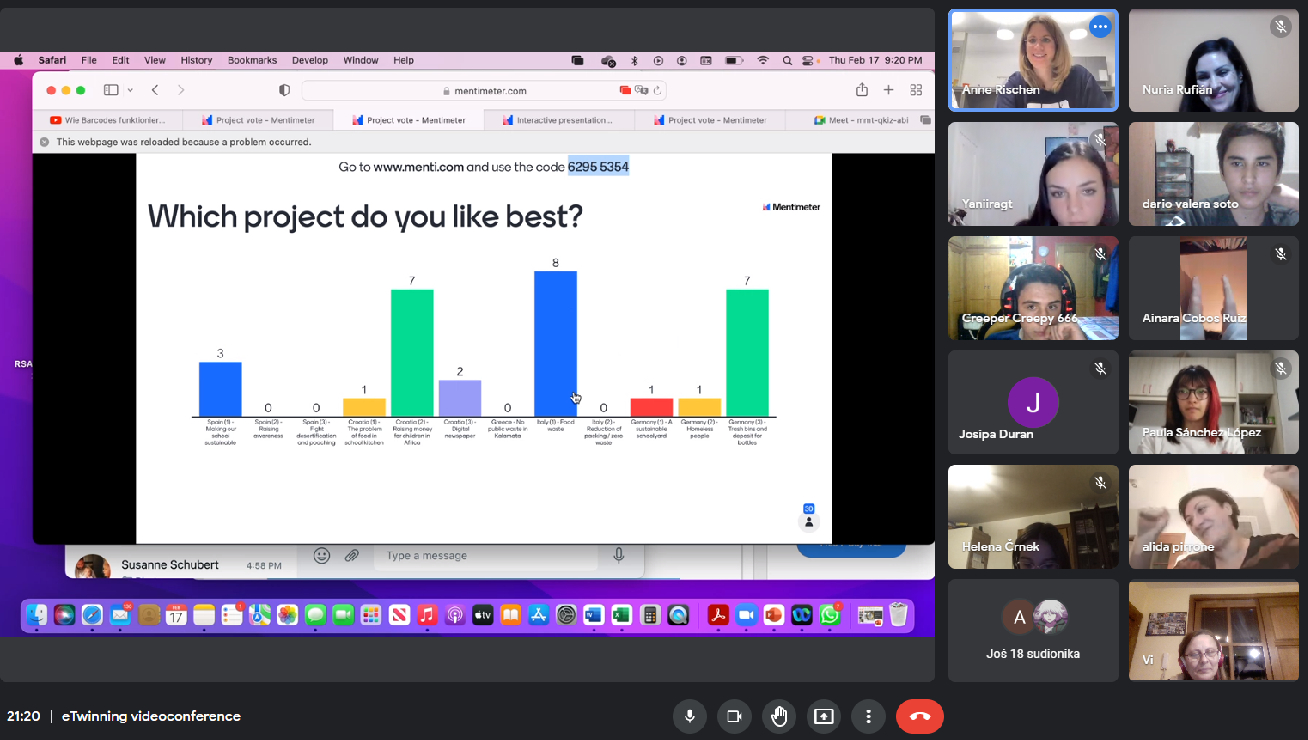1308x740 pixels.
Task: Click the Safari back arrow
Action: click(x=155, y=90)
